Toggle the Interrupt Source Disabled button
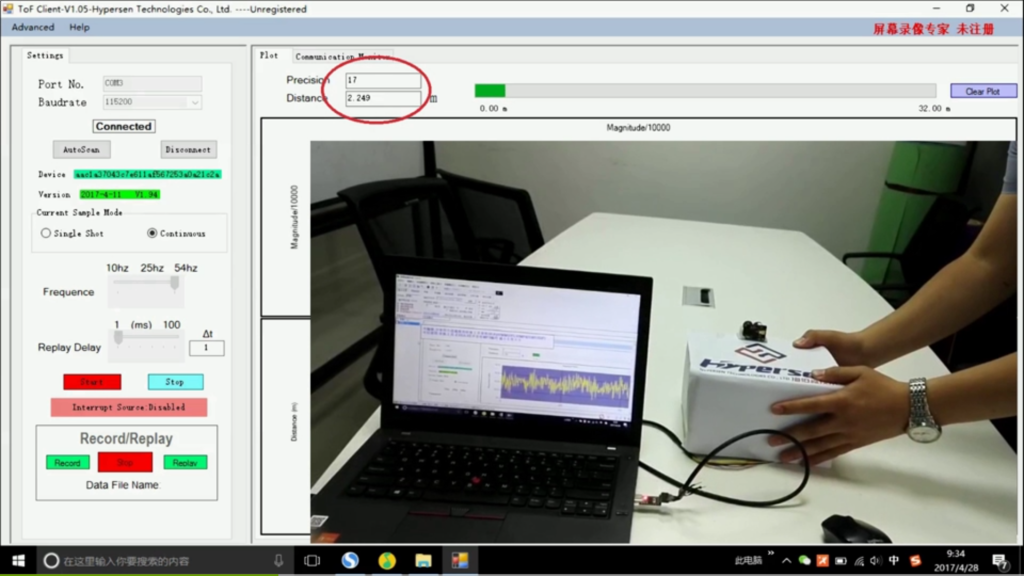This screenshot has width=1024, height=576. pyautogui.click(x=129, y=408)
